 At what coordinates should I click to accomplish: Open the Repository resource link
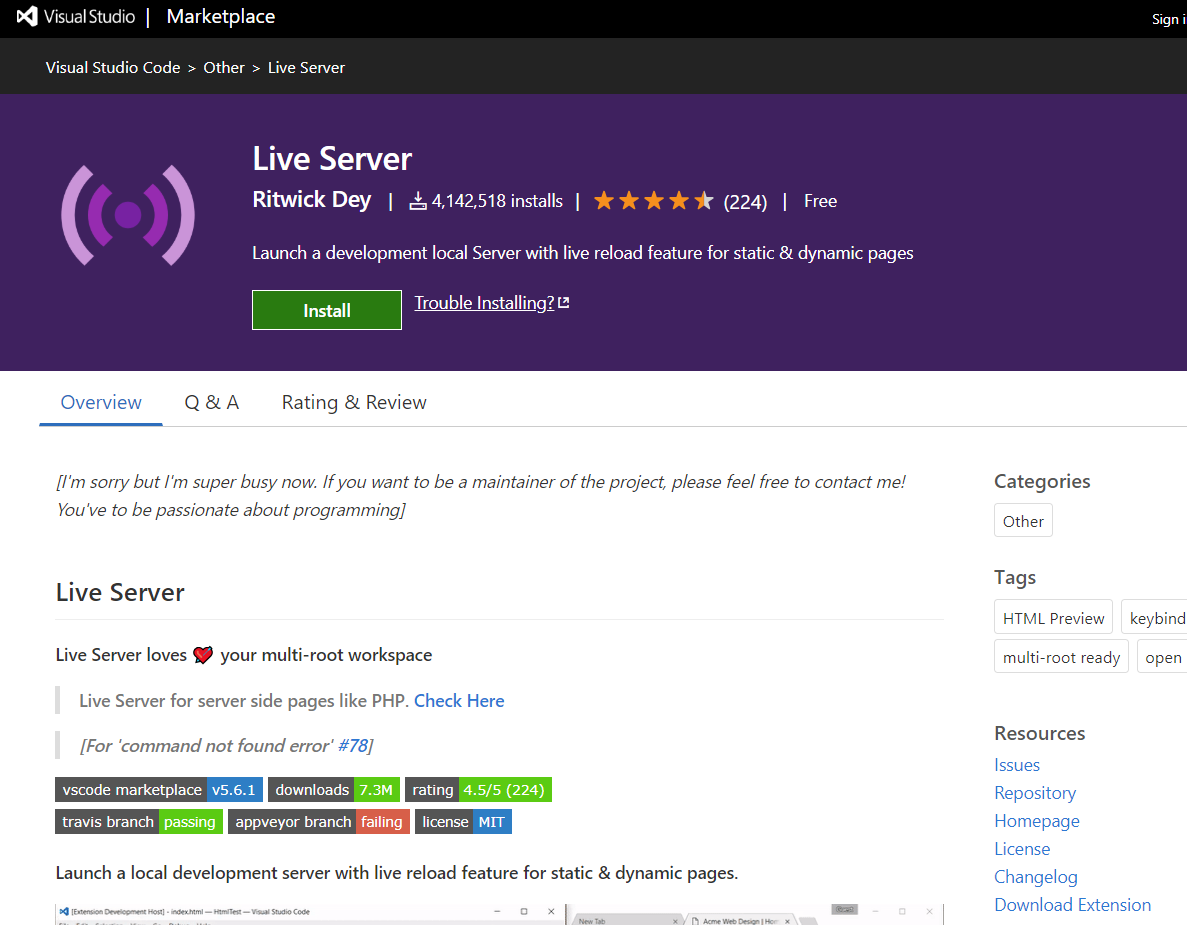pyautogui.click(x=1035, y=793)
